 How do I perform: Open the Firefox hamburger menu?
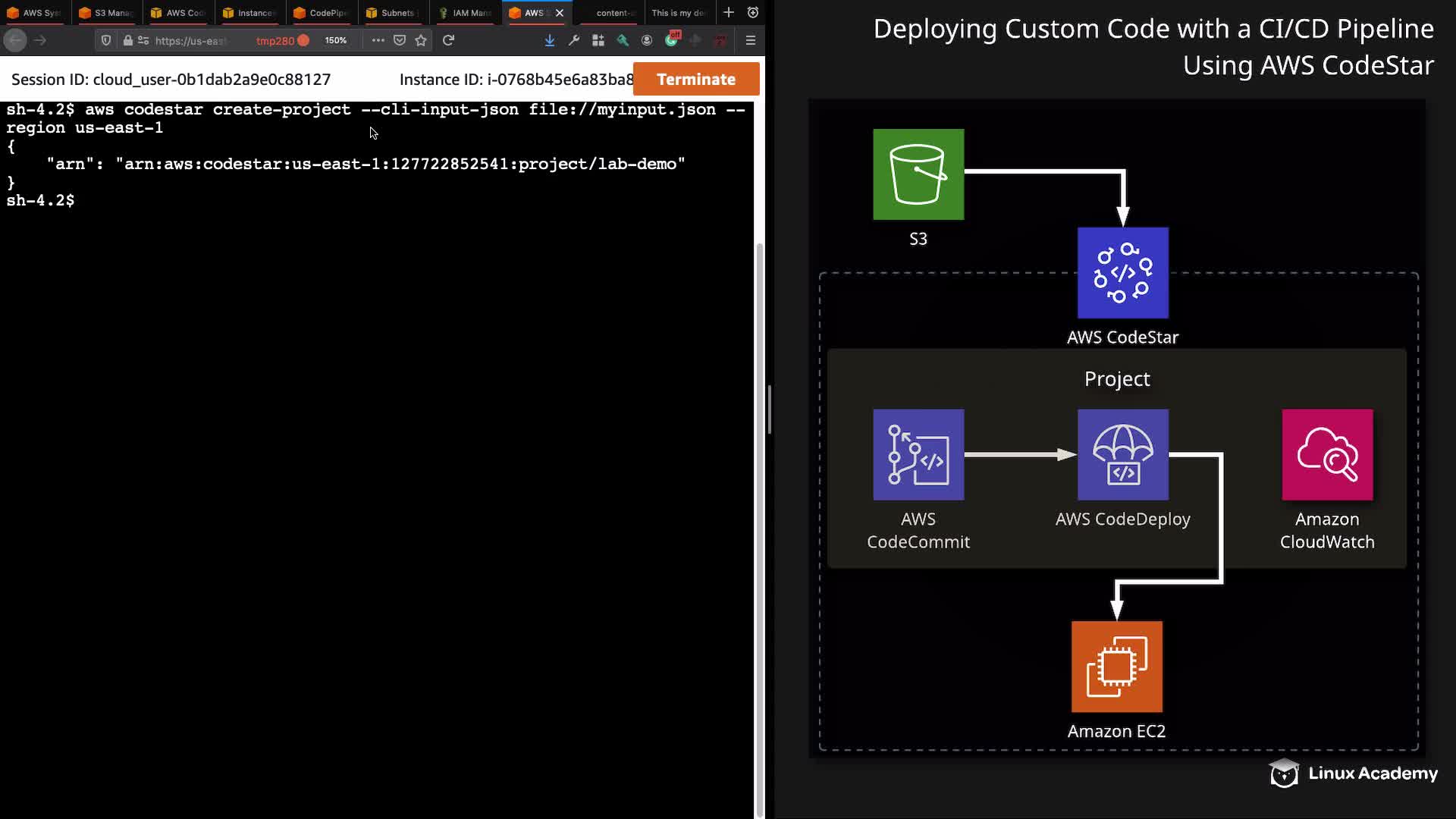(750, 40)
